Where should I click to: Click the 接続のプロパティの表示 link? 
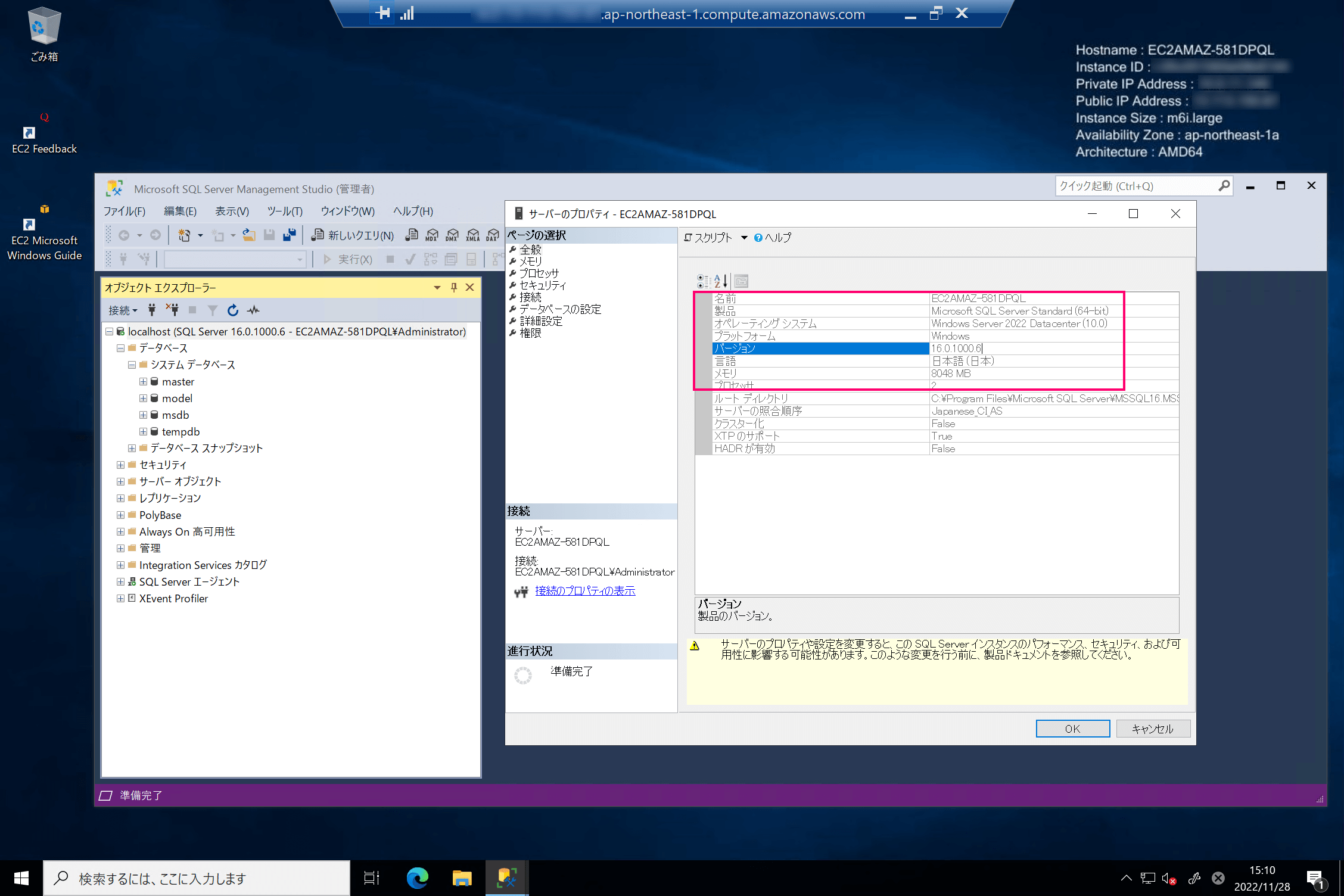click(584, 591)
